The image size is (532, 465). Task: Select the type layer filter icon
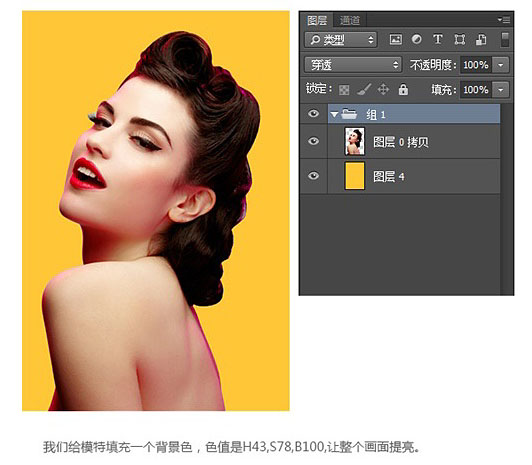click(438, 39)
